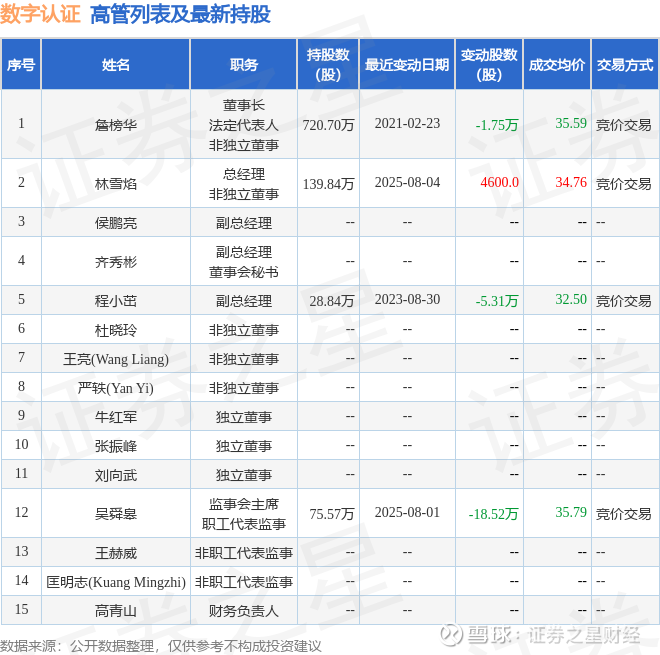This screenshot has width=660, height=655.
Task: Click the 数据来源 footnote text
Action: (160, 646)
